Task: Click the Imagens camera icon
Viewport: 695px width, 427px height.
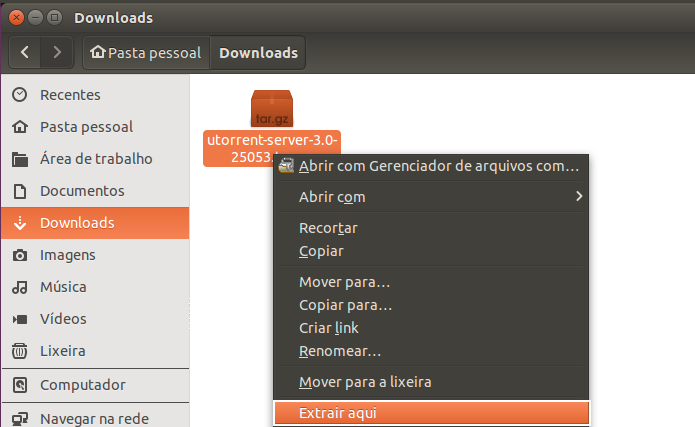Action: 20,255
